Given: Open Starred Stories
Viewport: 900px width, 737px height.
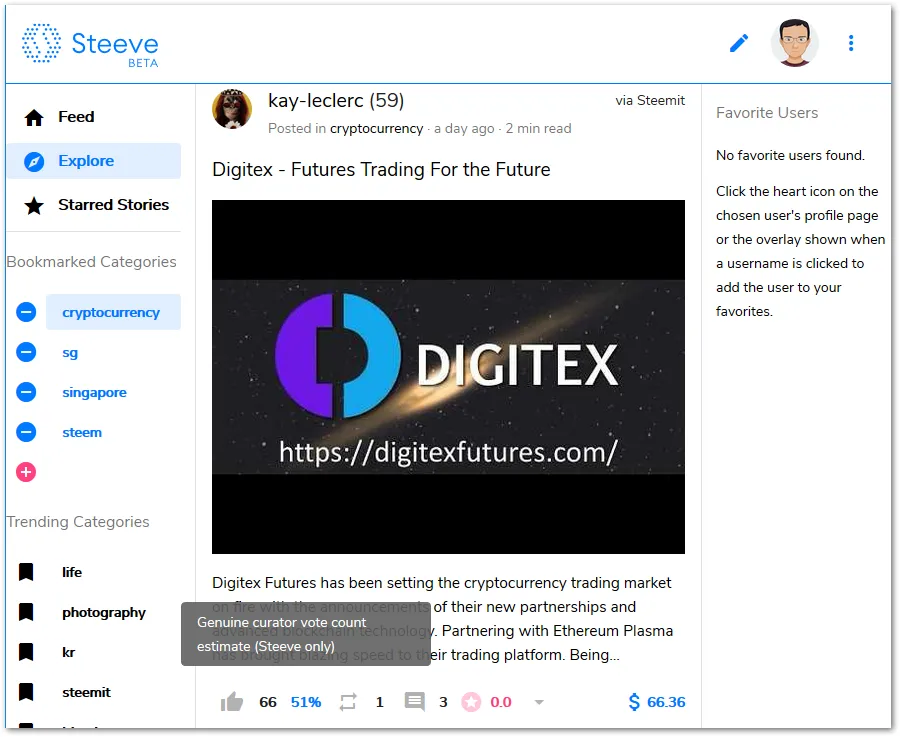Looking at the screenshot, I should (x=94, y=205).
